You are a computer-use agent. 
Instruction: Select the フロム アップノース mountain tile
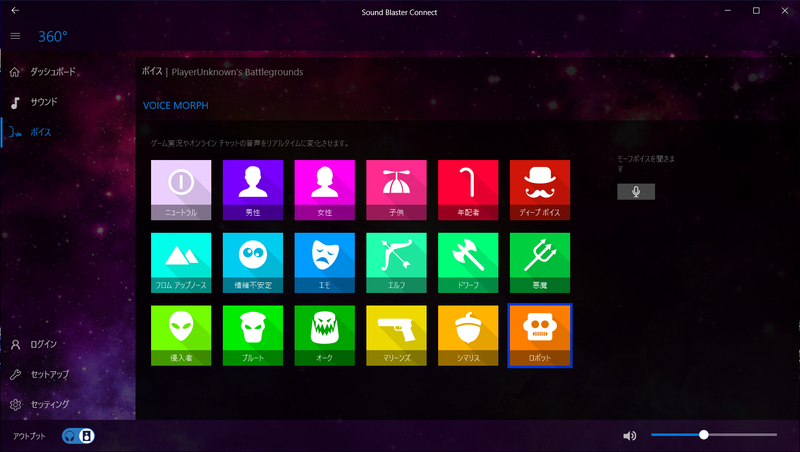pos(181,263)
